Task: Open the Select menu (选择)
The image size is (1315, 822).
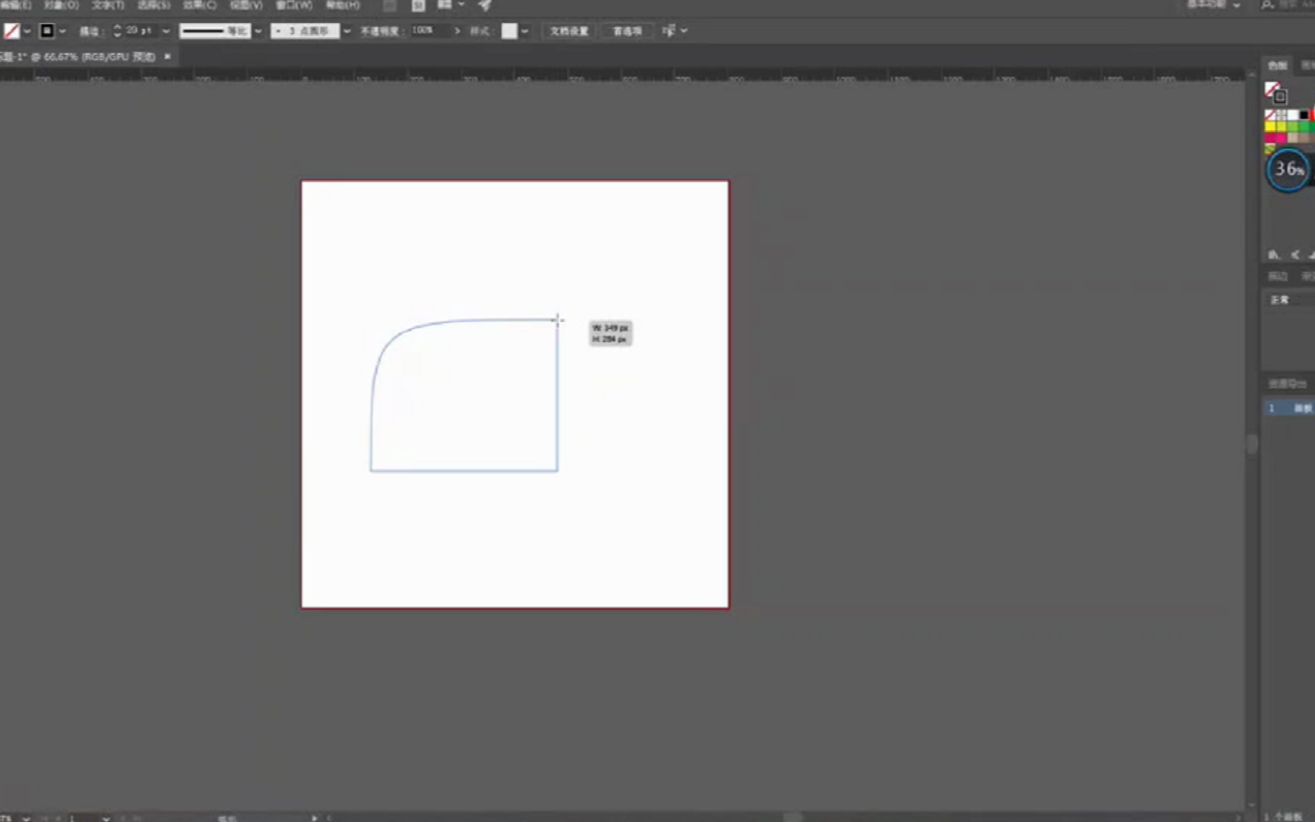Action: click(x=153, y=5)
